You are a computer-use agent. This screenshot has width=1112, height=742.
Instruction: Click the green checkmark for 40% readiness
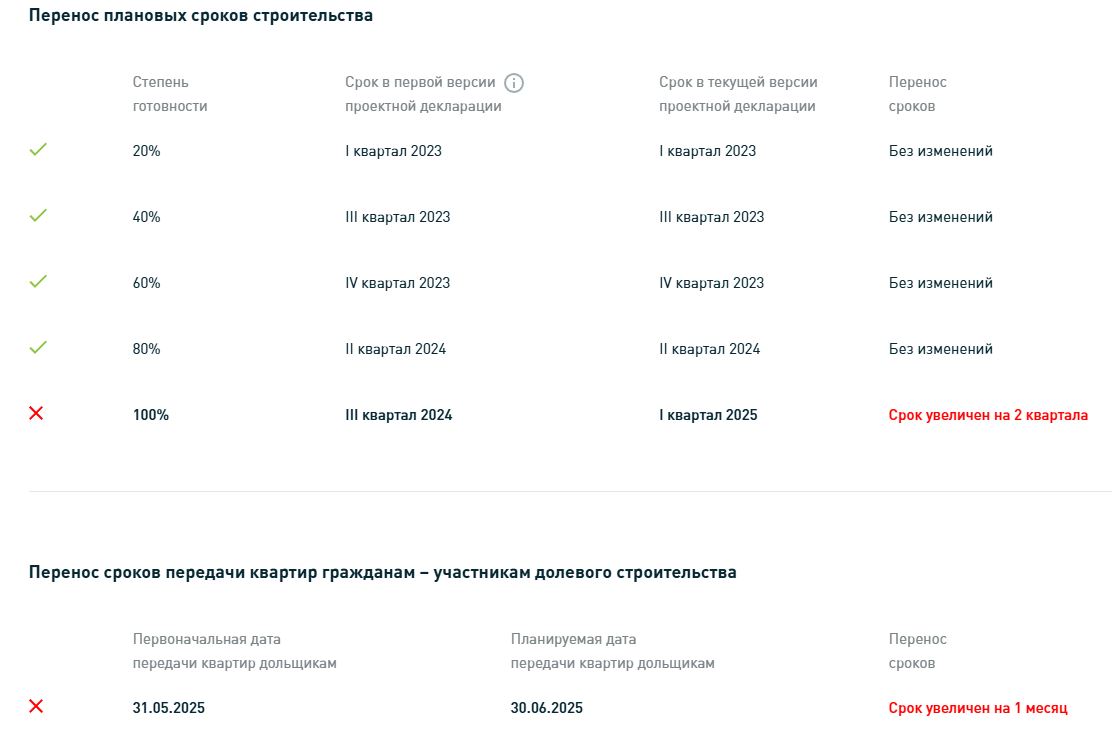pos(38,215)
